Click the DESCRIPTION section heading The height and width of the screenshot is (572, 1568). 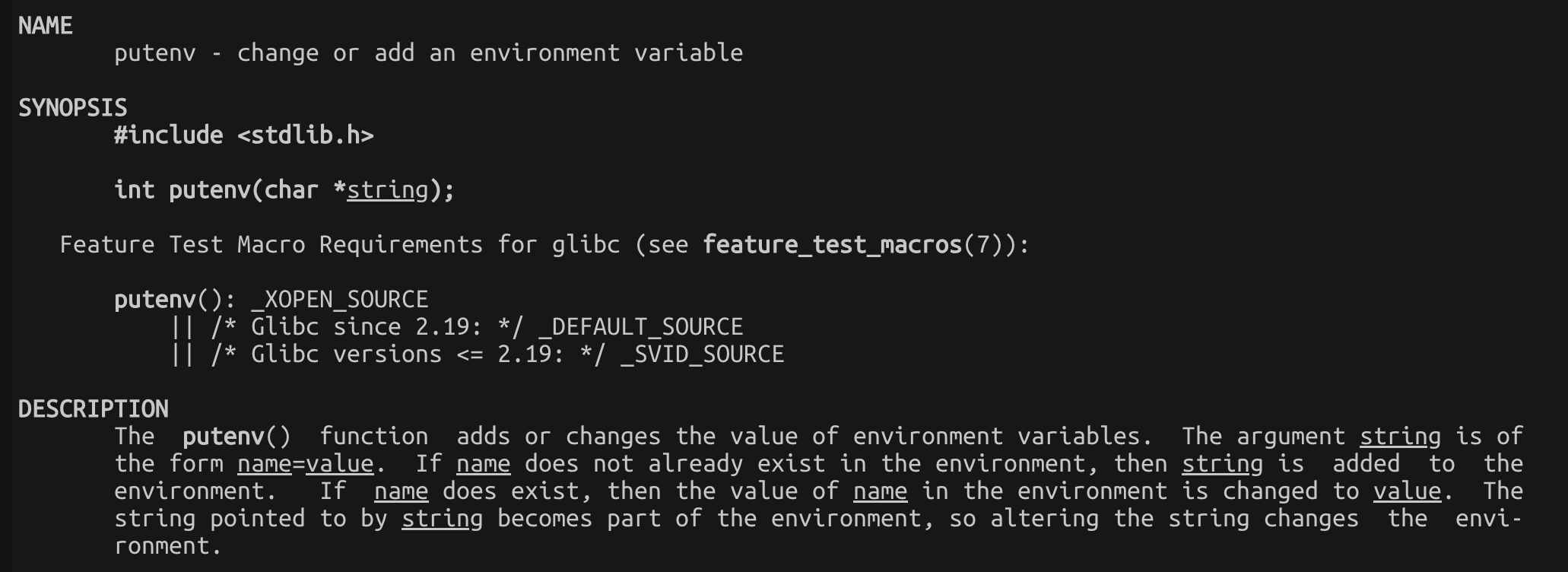point(94,409)
